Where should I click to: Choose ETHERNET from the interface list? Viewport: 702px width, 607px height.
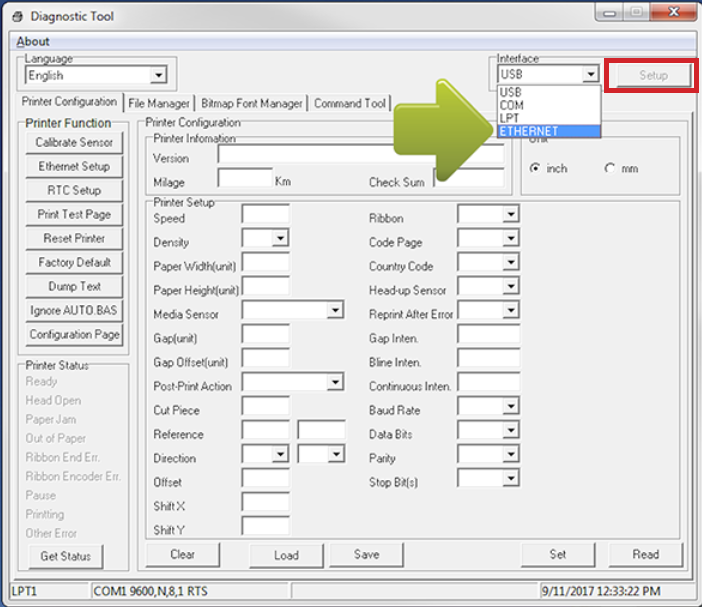pos(548,131)
